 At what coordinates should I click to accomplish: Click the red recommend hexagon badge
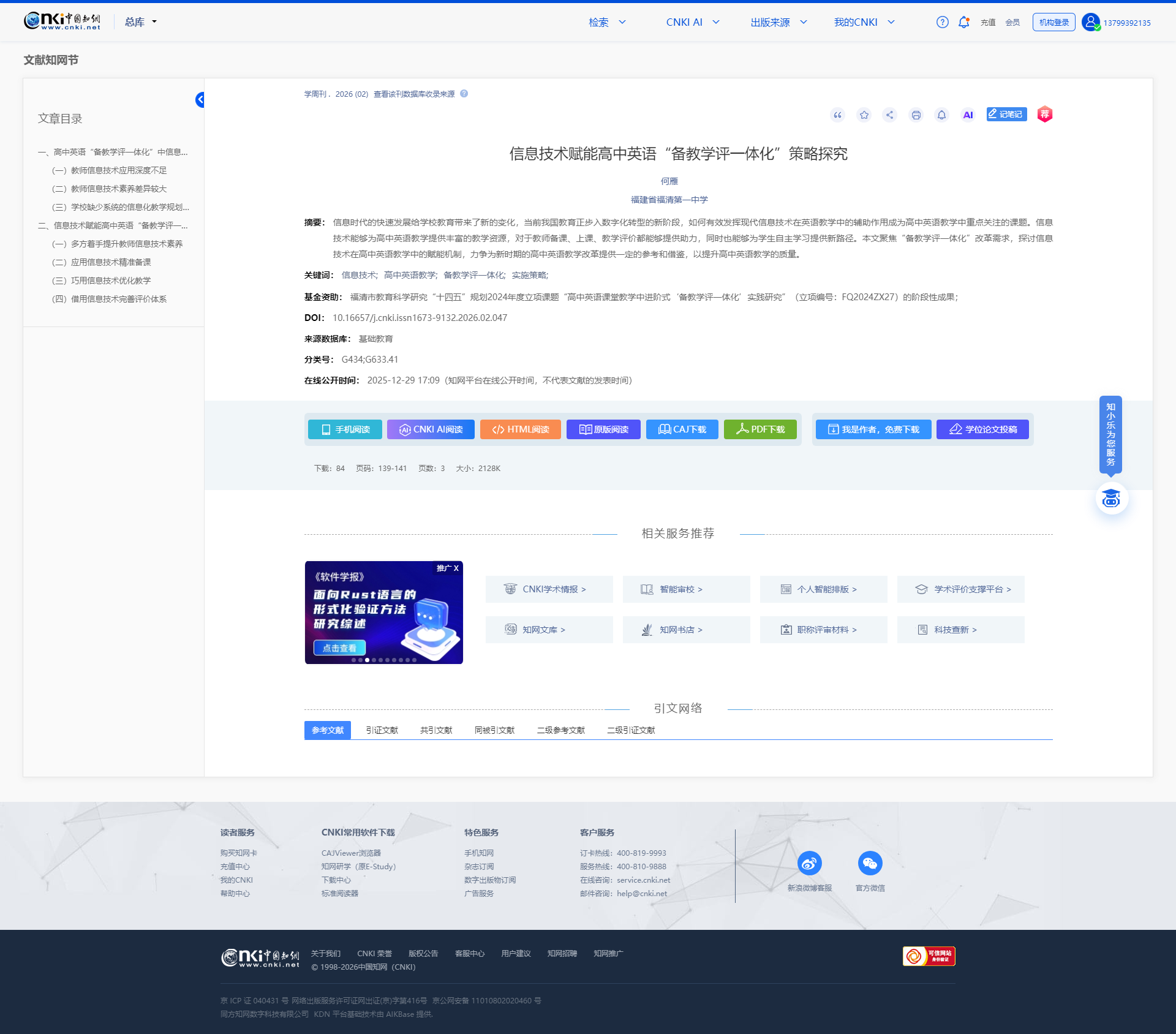pos(1044,115)
